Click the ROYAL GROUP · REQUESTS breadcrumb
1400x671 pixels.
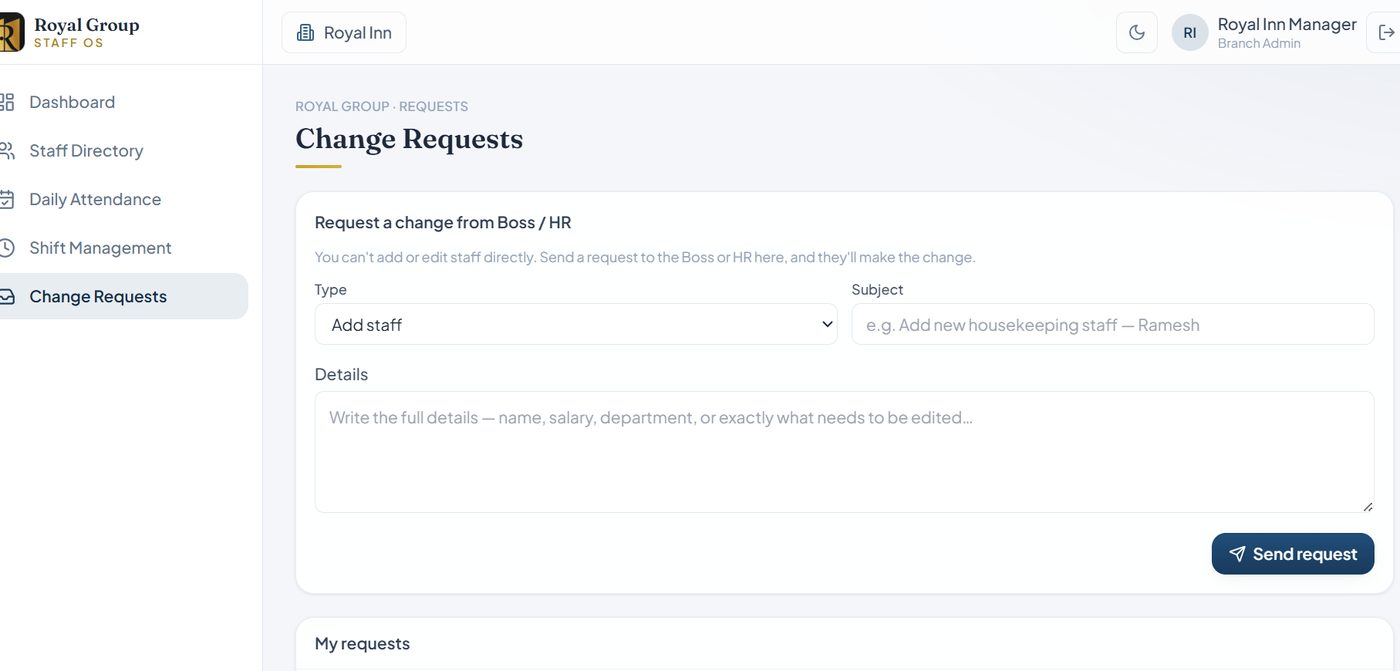coord(381,106)
